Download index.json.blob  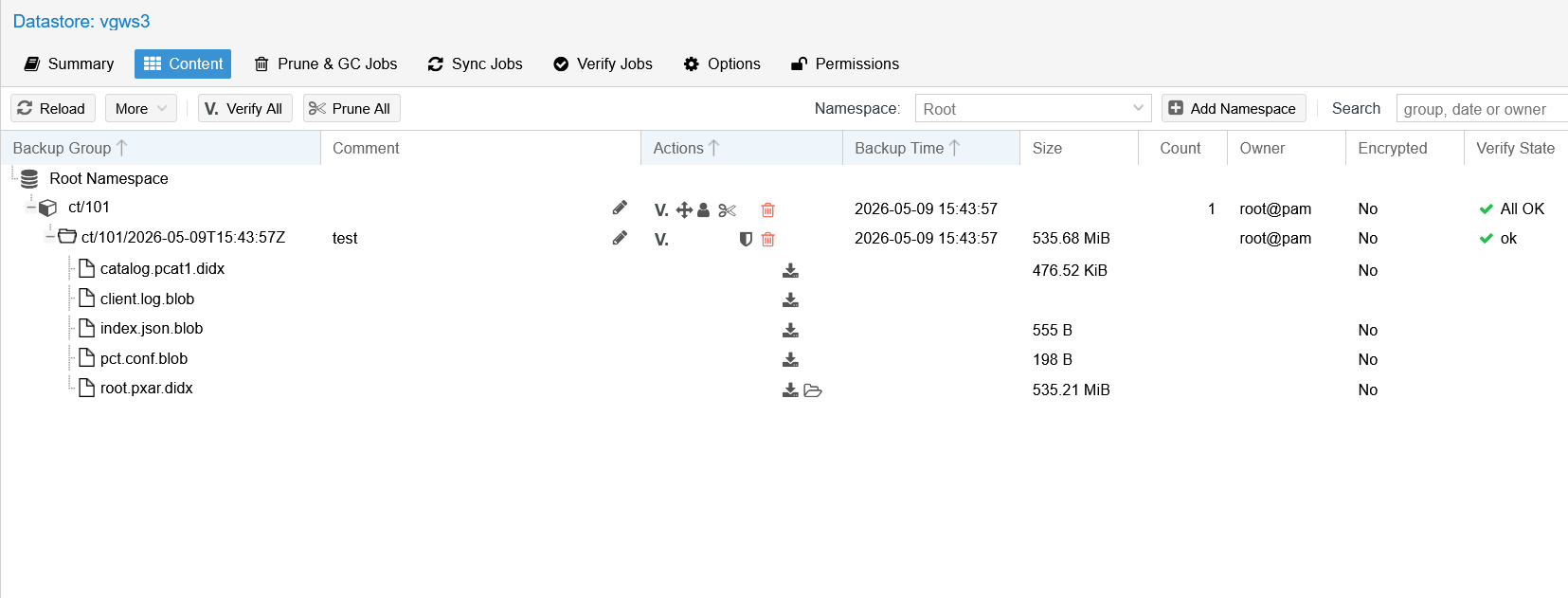click(790, 331)
